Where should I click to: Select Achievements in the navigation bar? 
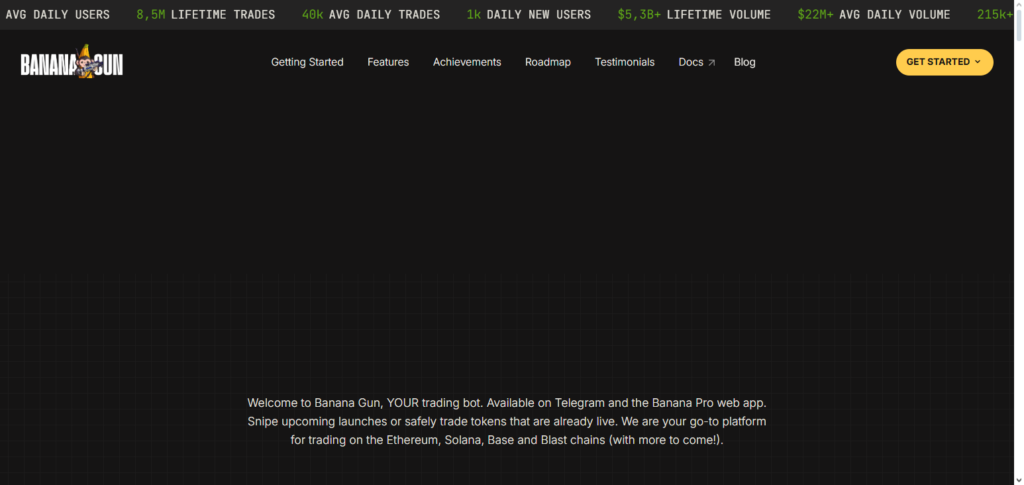[x=467, y=62]
